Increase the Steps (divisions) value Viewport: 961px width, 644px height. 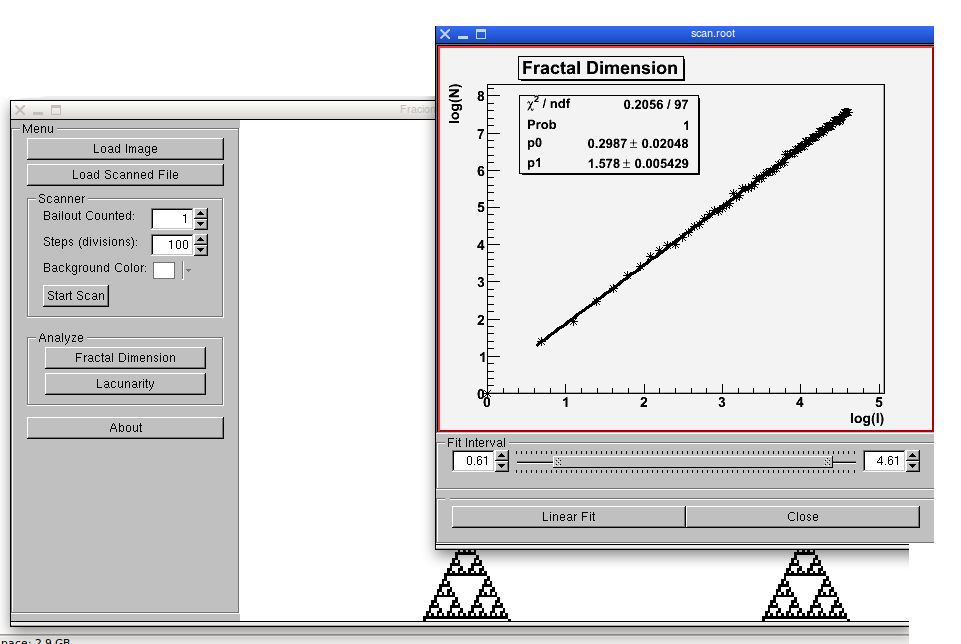click(201, 239)
